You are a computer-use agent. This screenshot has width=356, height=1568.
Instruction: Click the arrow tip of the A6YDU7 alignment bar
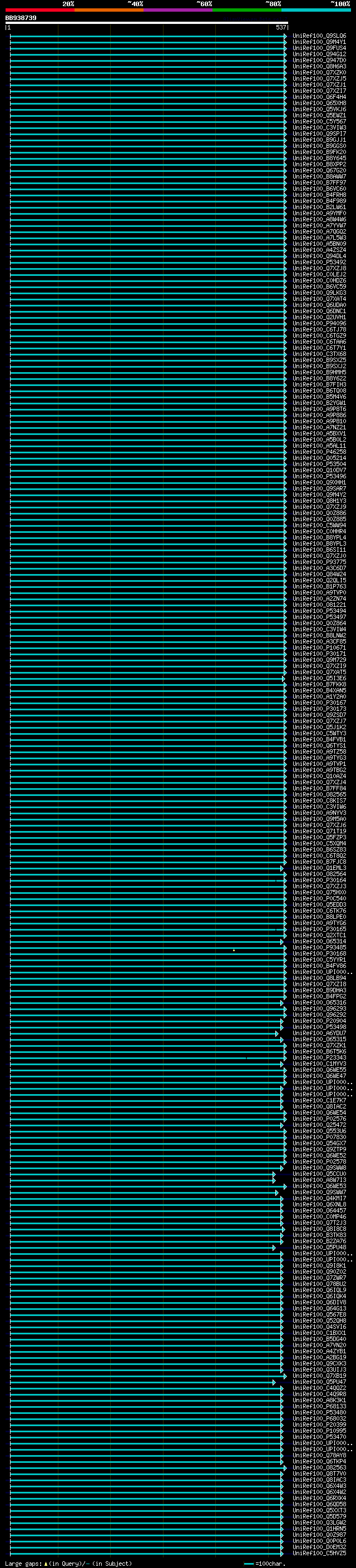pyautogui.click(x=277, y=1033)
